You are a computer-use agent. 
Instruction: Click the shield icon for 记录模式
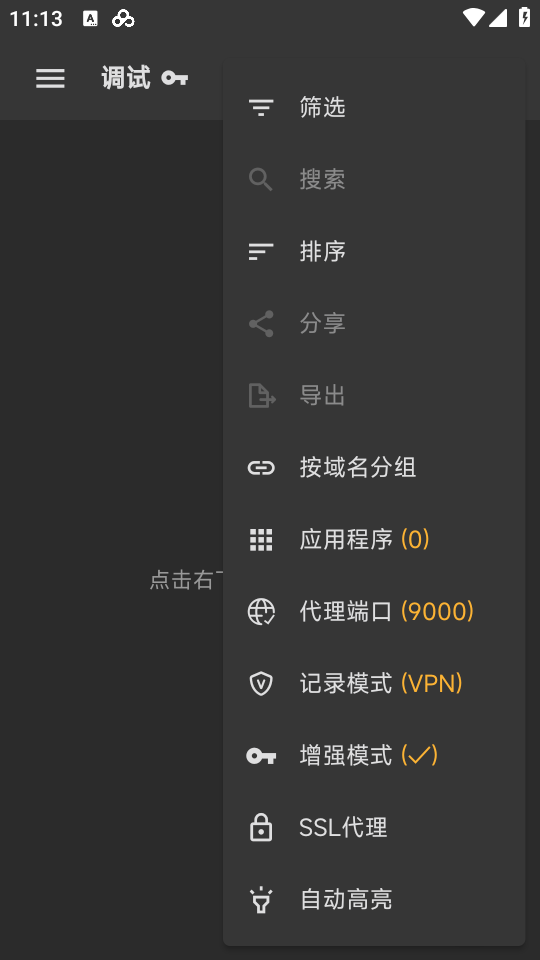point(261,684)
